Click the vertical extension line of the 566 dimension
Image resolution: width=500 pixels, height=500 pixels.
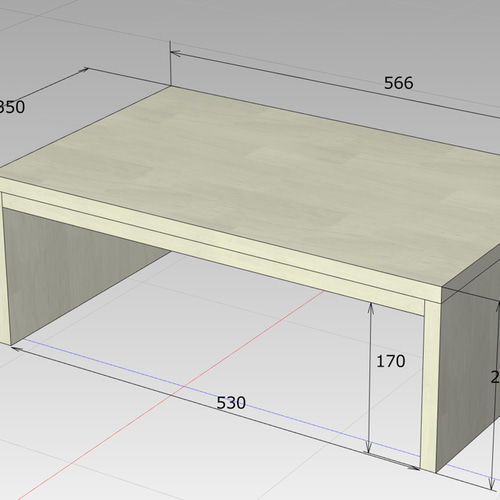pyautogui.click(x=170, y=63)
